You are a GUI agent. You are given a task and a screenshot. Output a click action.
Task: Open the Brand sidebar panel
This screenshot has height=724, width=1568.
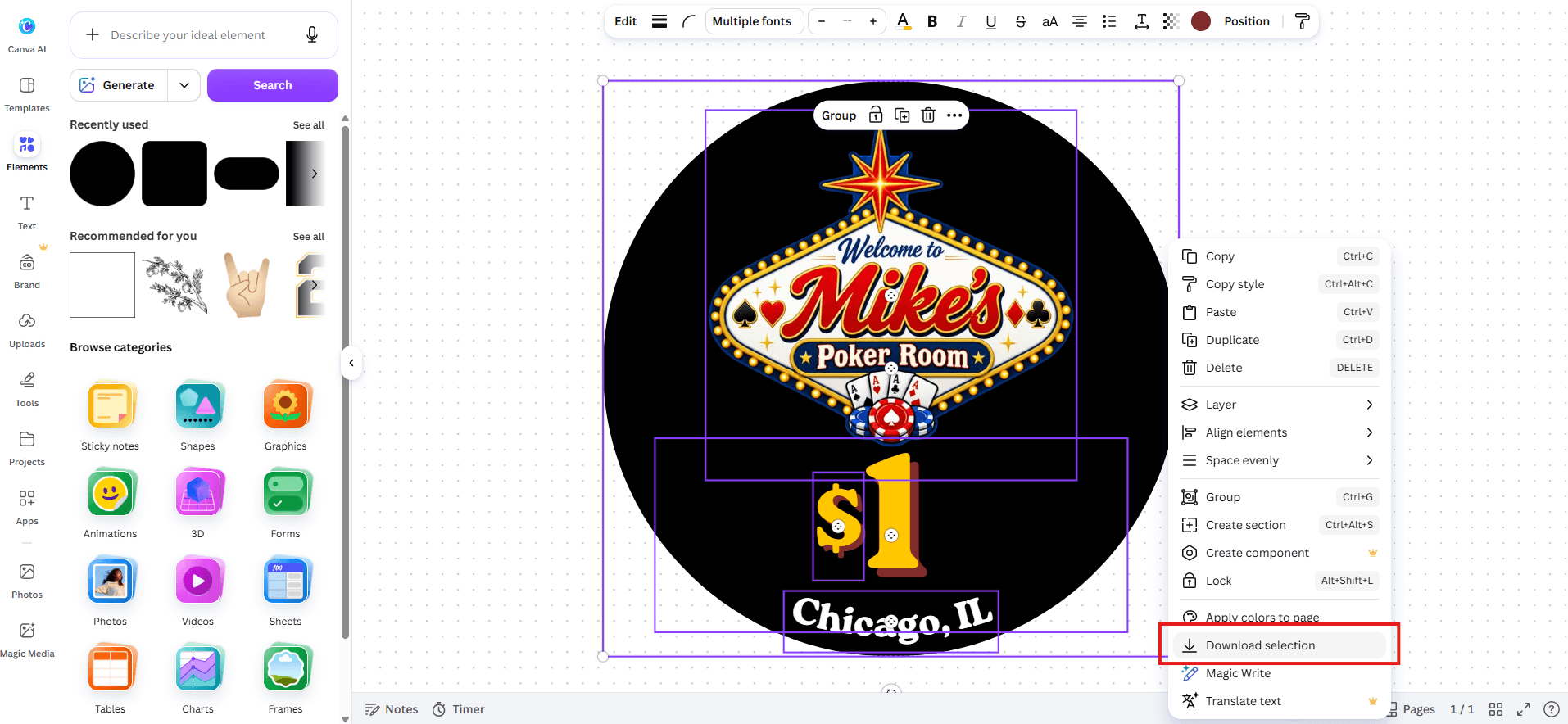(27, 271)
